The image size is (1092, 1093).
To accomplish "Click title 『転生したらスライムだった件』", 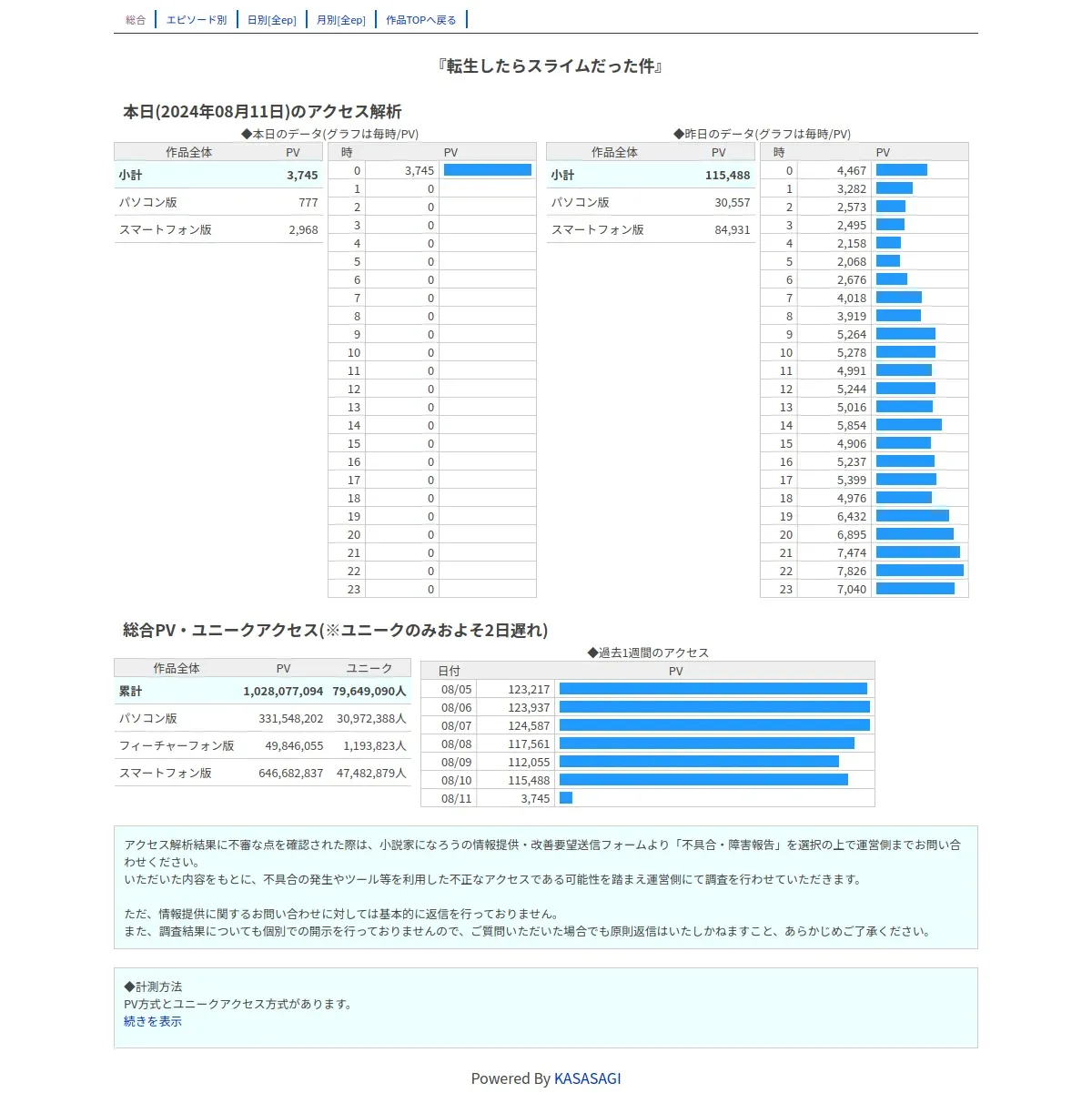I will tap(549, 66).
